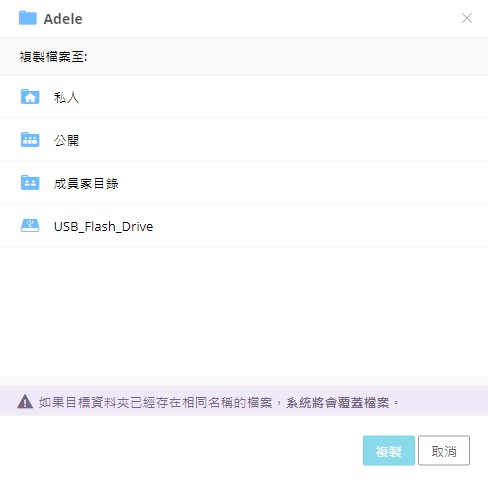Viewport: 488px width, 483px height.
Task: Click the shared folder icon for 公開
Action: (30, 139)
